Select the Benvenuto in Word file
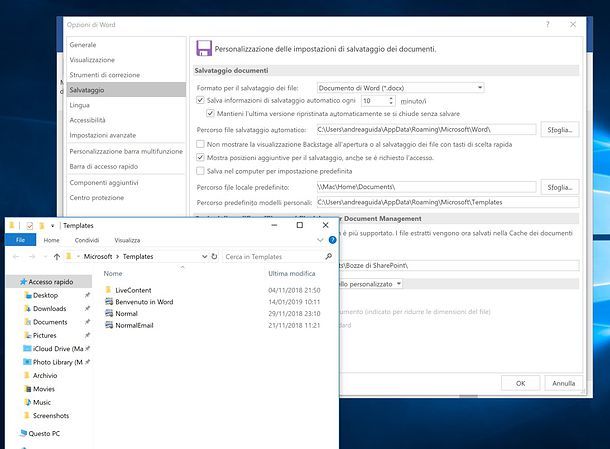This screenshot has height=449, width=610. (139, 302)
